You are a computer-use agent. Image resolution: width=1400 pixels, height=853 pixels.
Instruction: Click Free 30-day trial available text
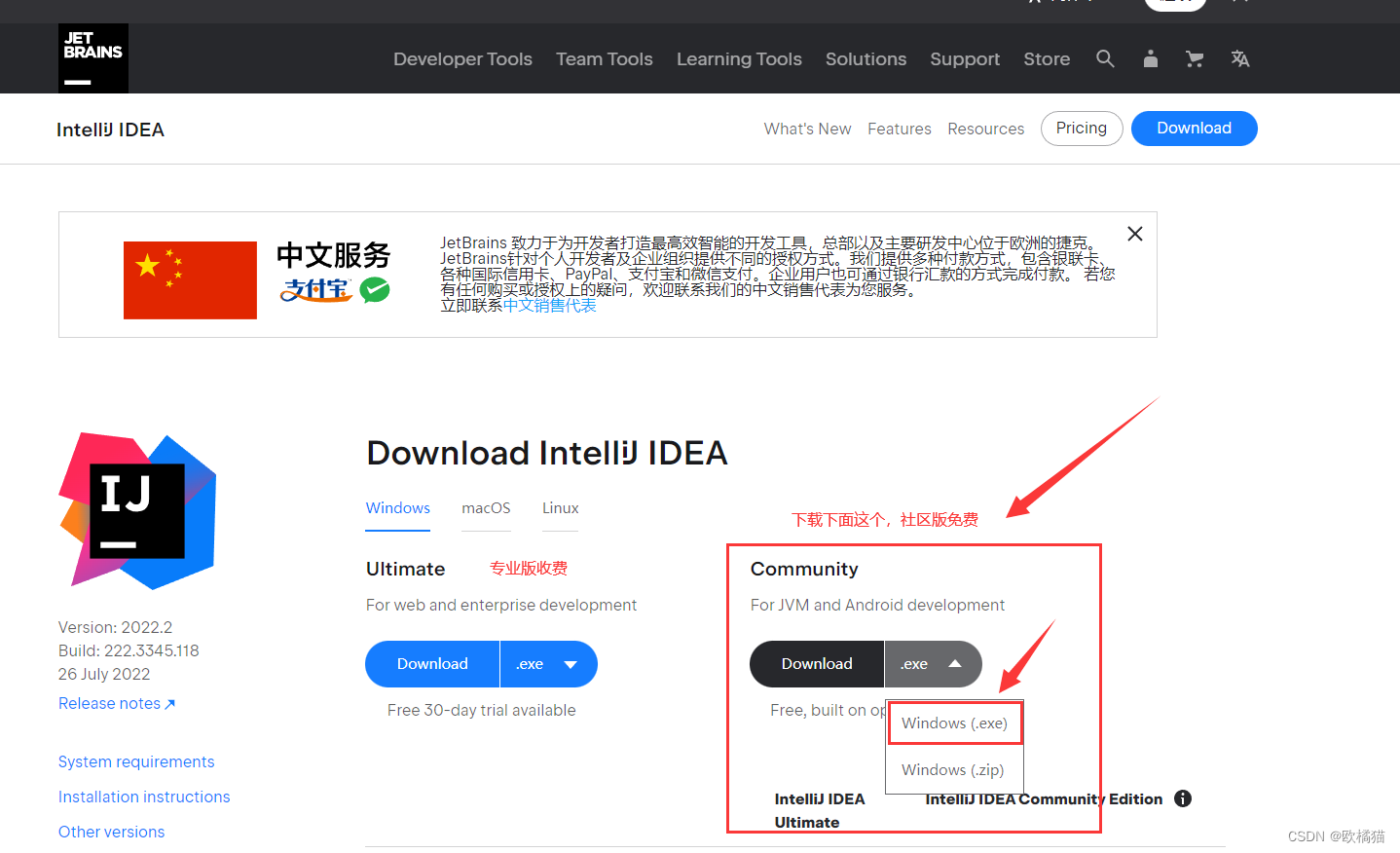pyautogui.click(x=481, y=710)
